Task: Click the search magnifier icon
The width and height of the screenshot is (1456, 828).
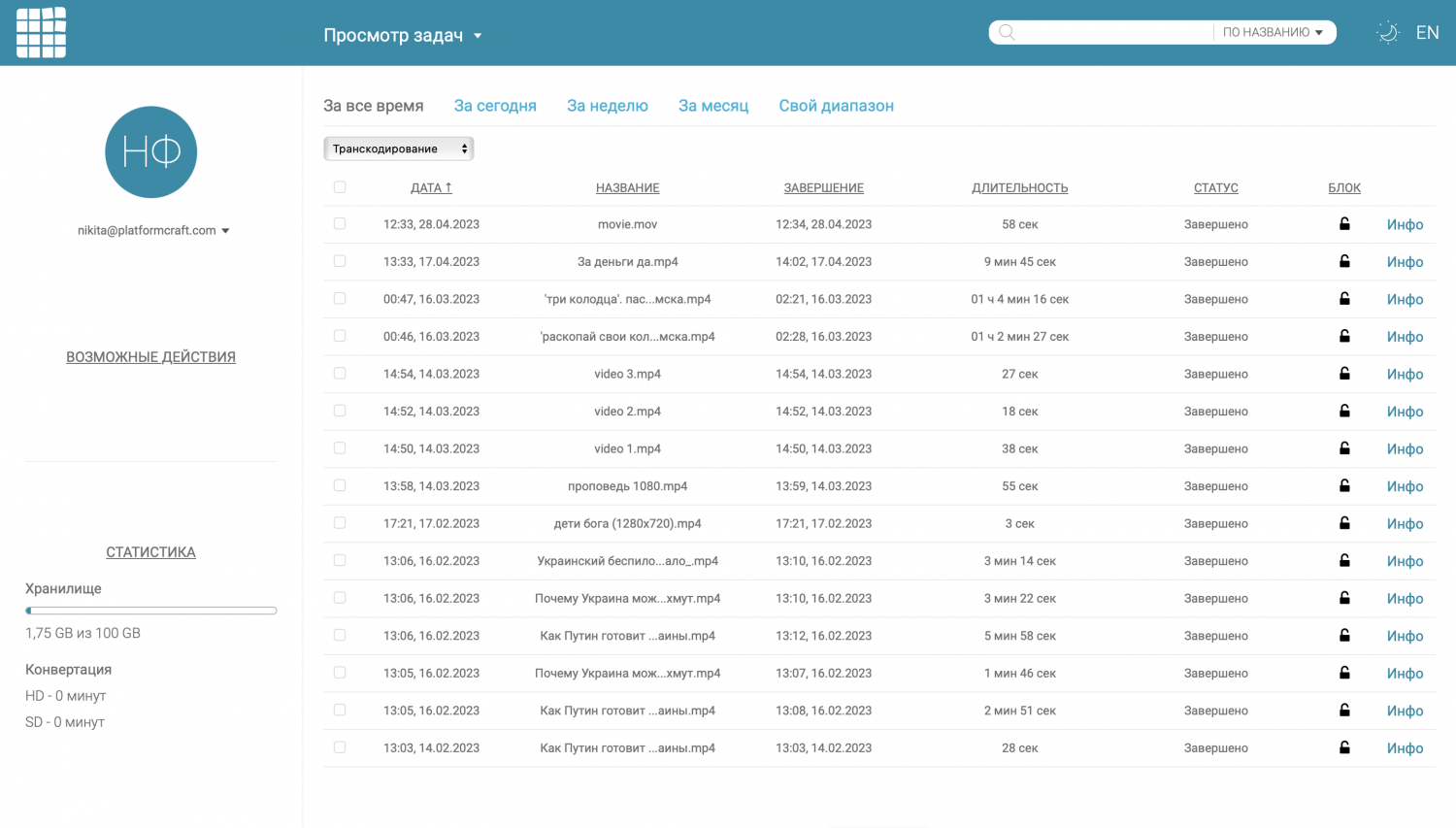Action: point(1007,33)
